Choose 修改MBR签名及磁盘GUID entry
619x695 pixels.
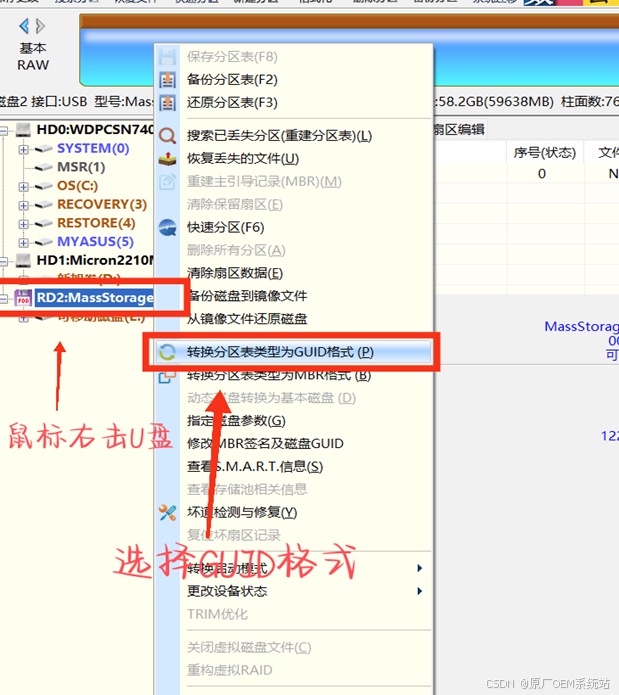click(x=265, y=444)
